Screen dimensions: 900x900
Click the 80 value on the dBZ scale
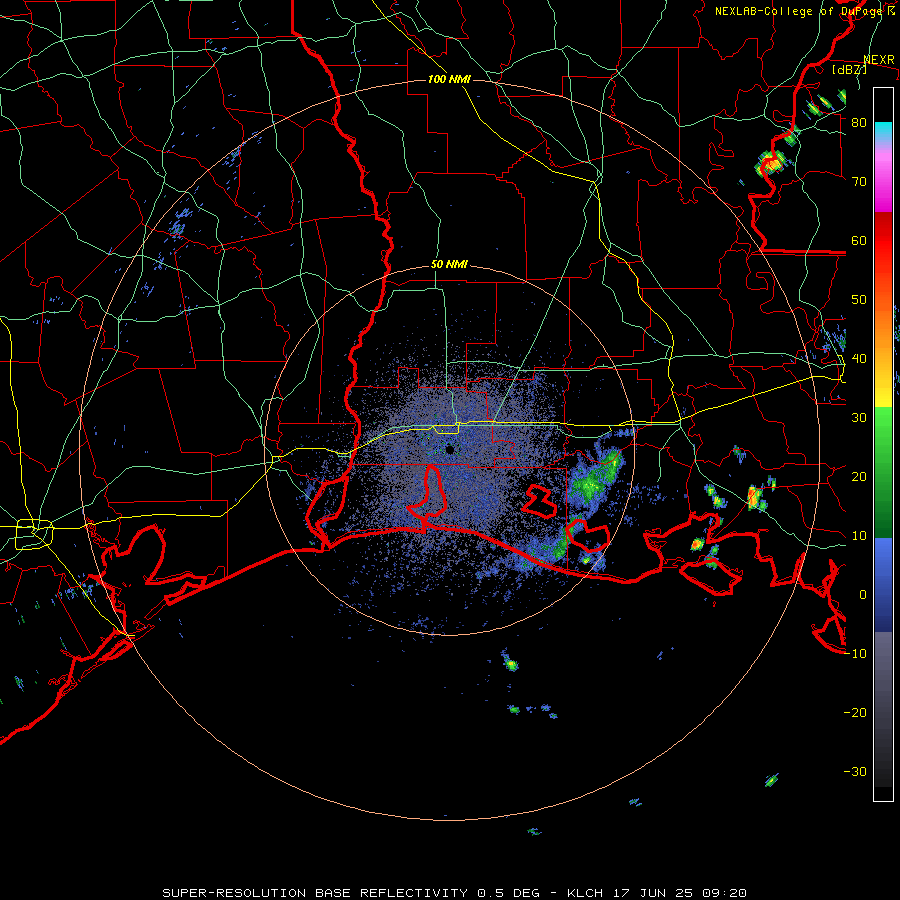coord(859,122)
